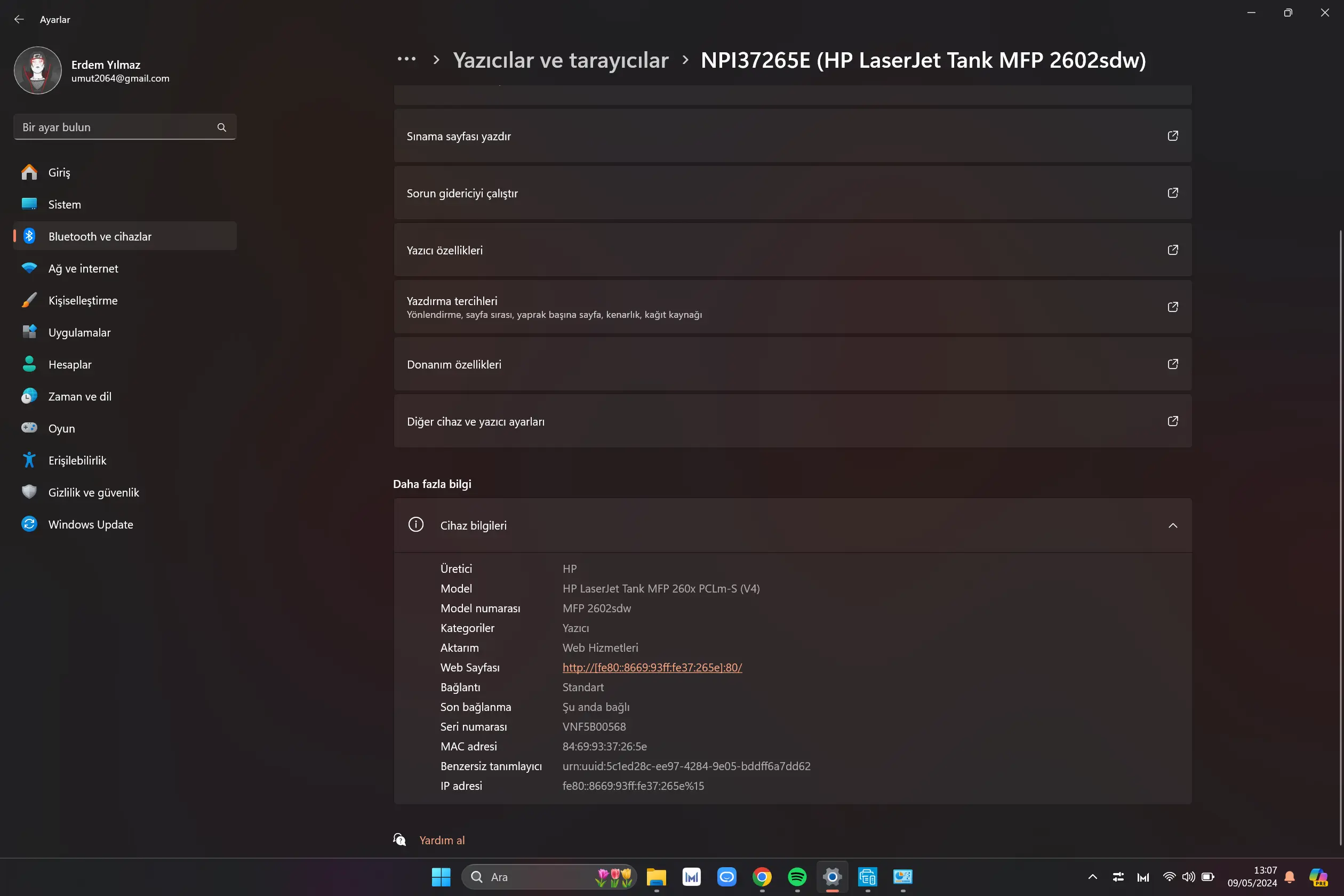Click the info icon beside Cihaz bilgileri

[x=415, y=525]
